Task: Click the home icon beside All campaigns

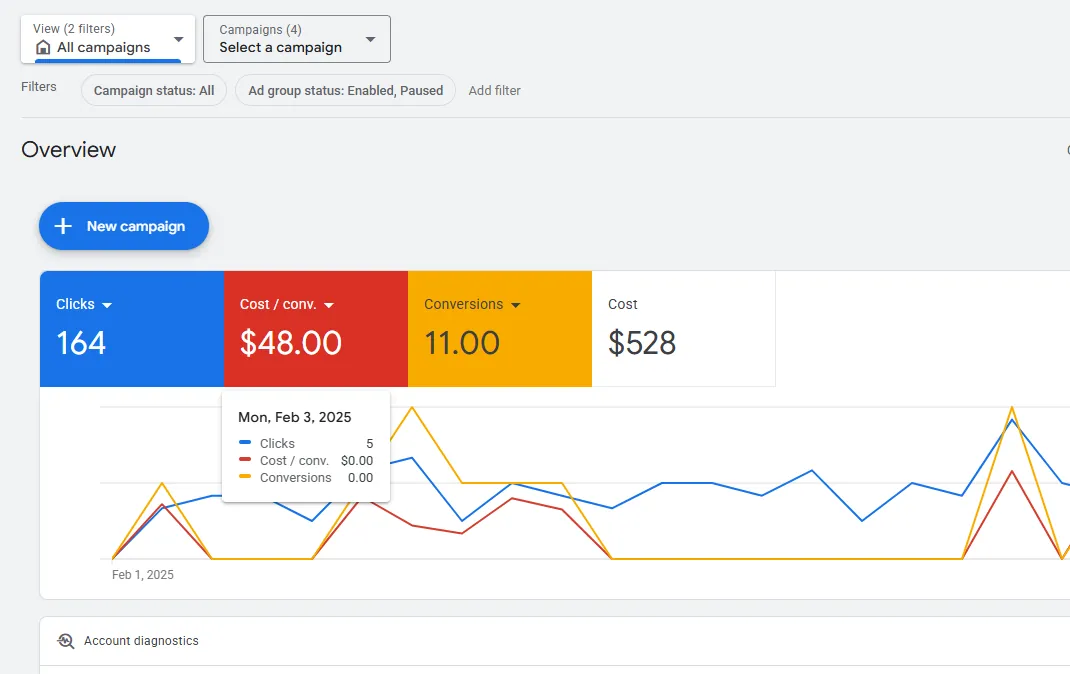Action: (43, 47)
